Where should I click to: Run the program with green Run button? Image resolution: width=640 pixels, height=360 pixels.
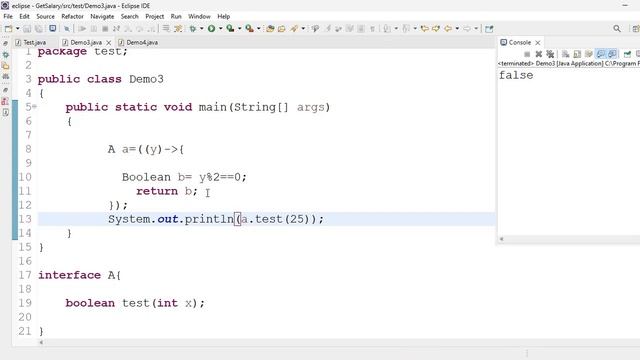pos(211,29)
